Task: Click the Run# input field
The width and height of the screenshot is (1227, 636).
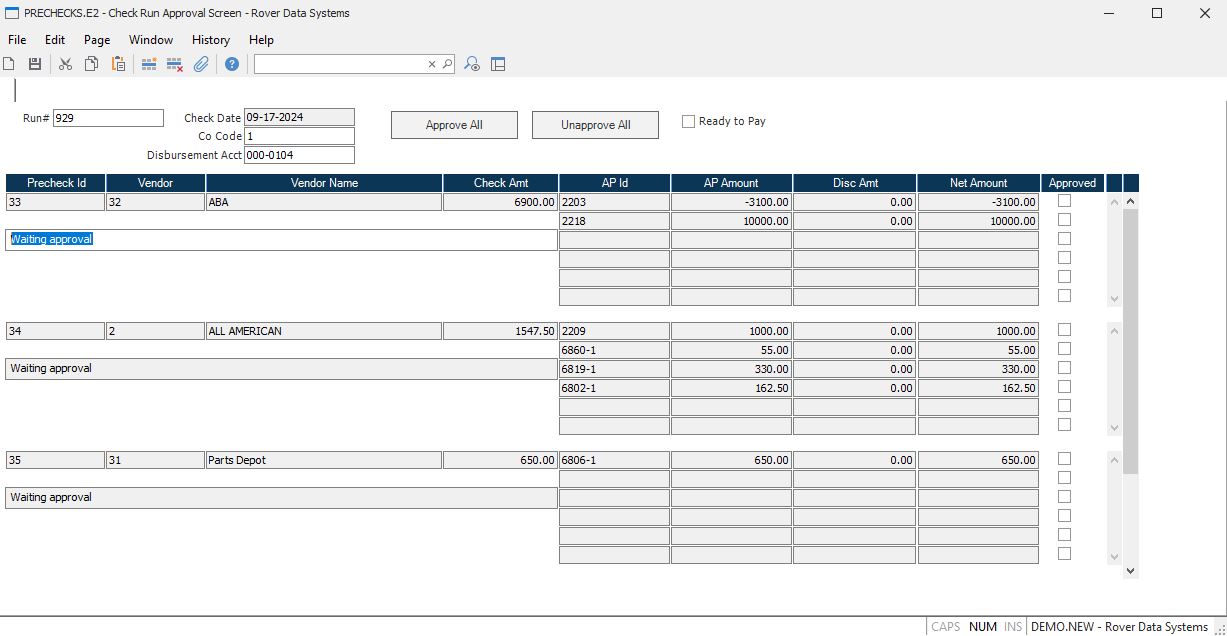Action: pyautogui.click(x=108, y=118)
